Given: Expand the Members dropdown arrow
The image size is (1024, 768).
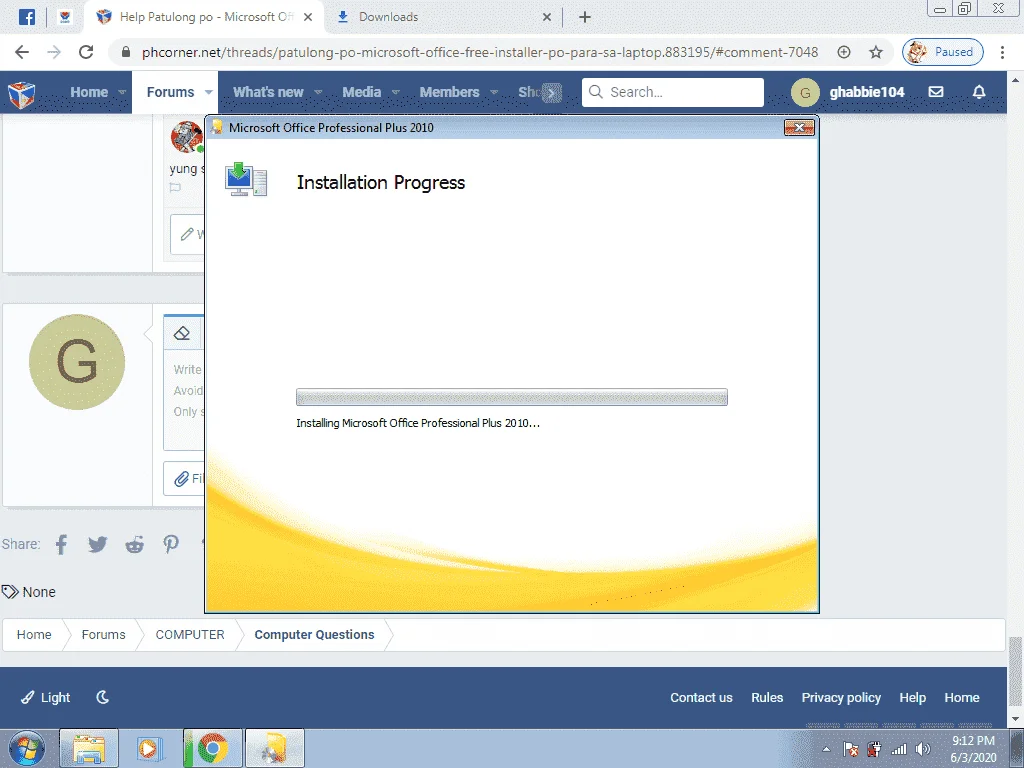Looking at the screenshot, I should (x=494, y=92).
